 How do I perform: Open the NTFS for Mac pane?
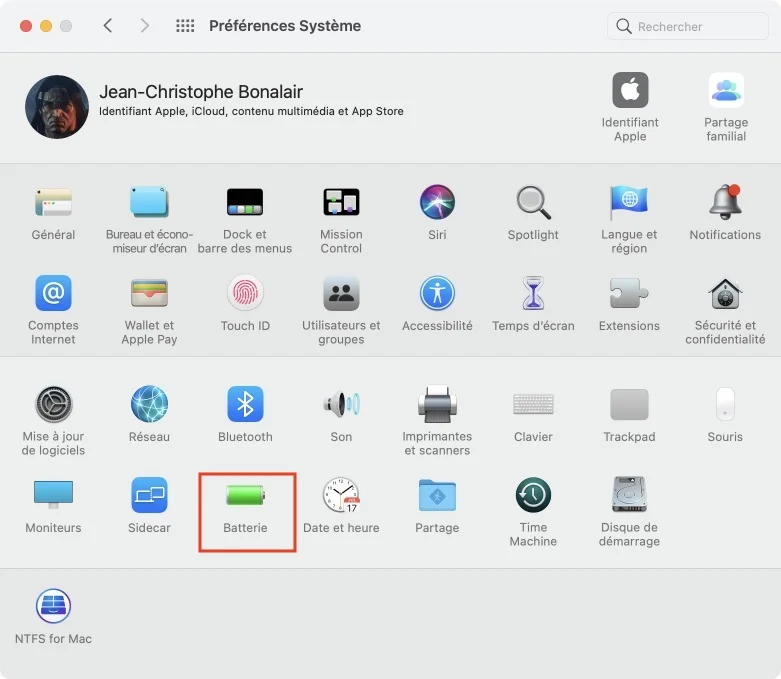coord(53,606)
